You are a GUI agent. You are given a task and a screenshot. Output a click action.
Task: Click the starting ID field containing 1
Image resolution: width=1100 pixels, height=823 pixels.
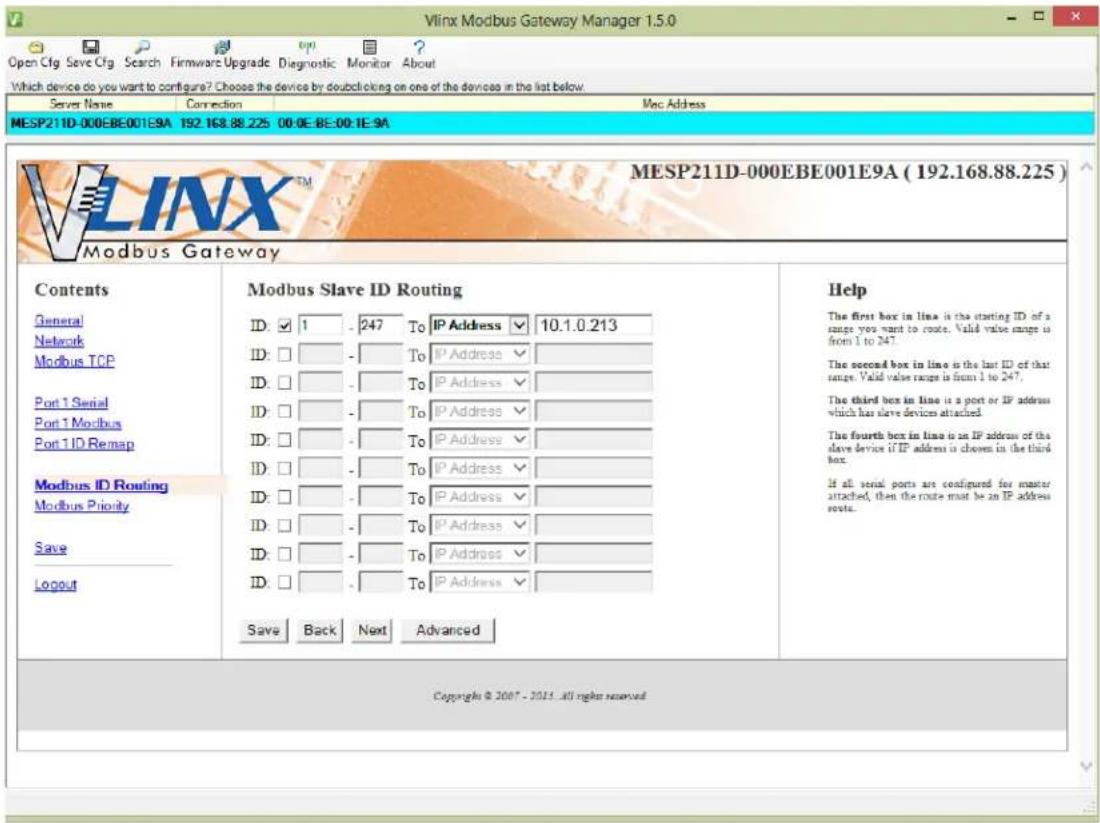321,326
